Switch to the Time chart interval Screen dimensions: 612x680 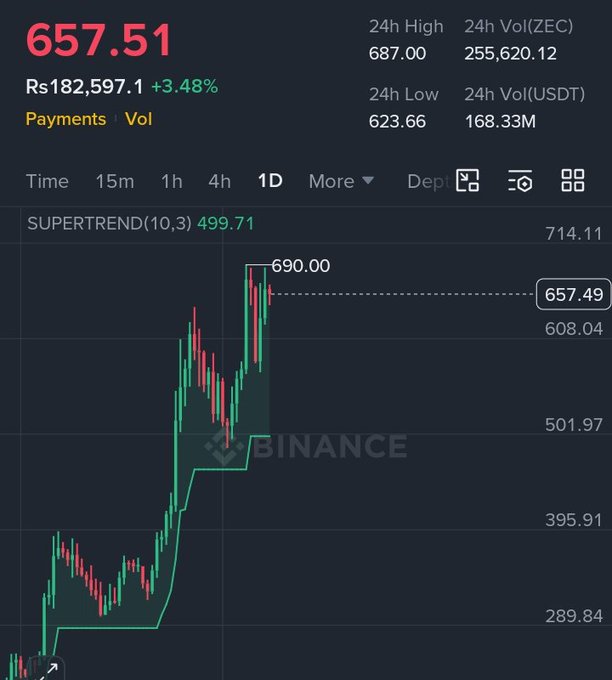(x=47, y=181)
